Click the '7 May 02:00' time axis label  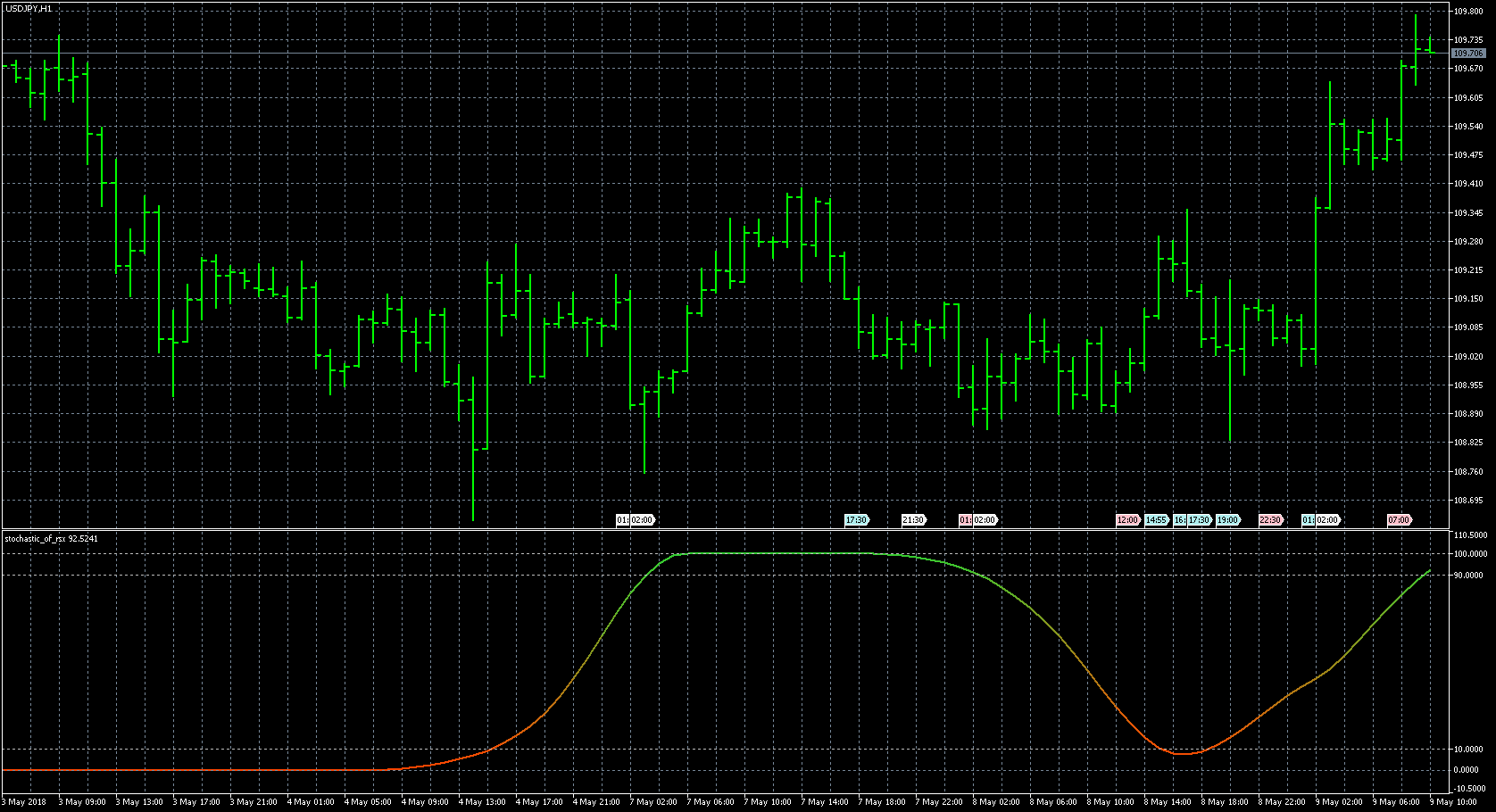[x=653, y=802]
